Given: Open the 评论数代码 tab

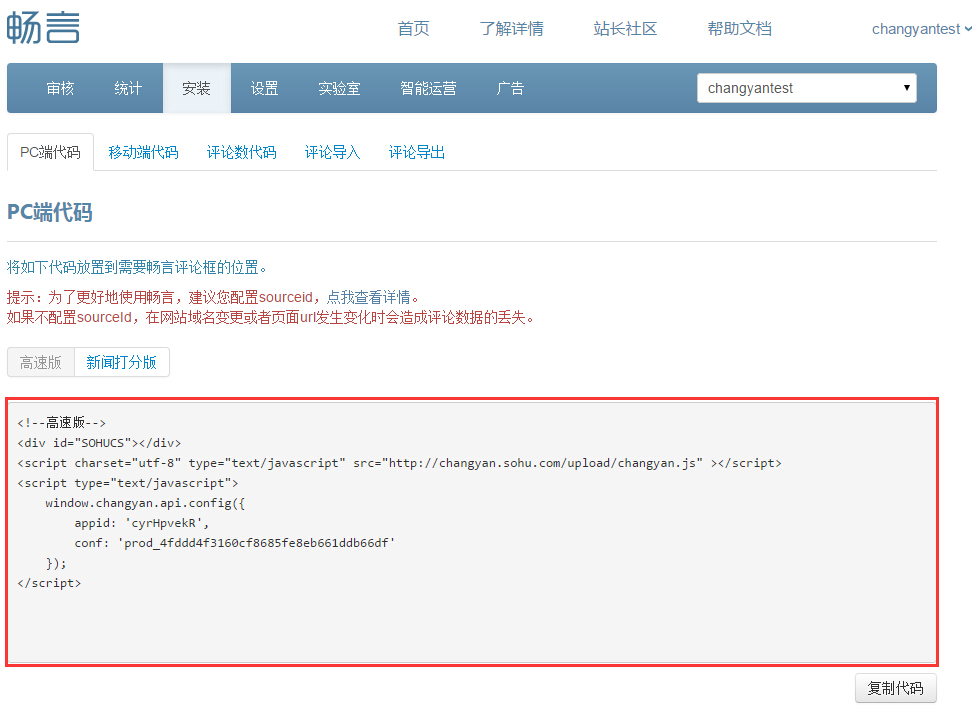Looking at the screenshot, I should (x=241, y=152).
